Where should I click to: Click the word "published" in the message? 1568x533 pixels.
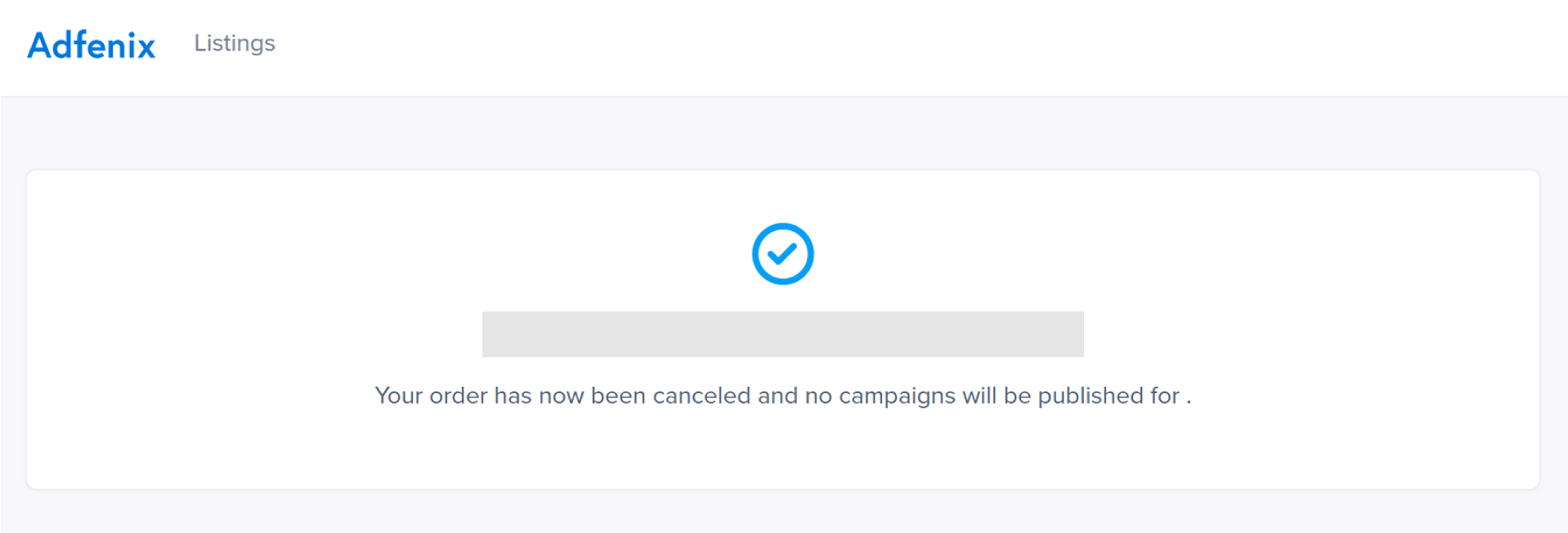tap(1091, 396)
